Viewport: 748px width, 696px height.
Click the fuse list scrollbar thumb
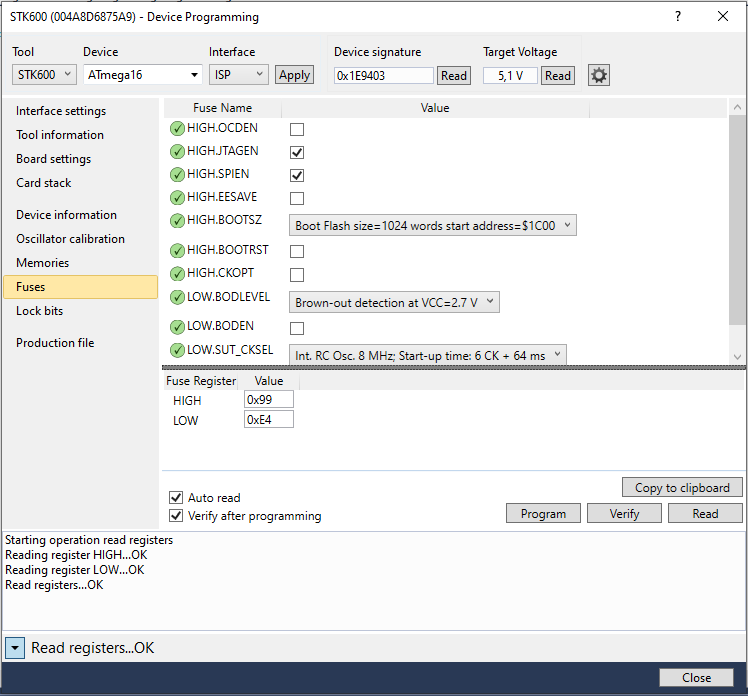coord(737,220)
